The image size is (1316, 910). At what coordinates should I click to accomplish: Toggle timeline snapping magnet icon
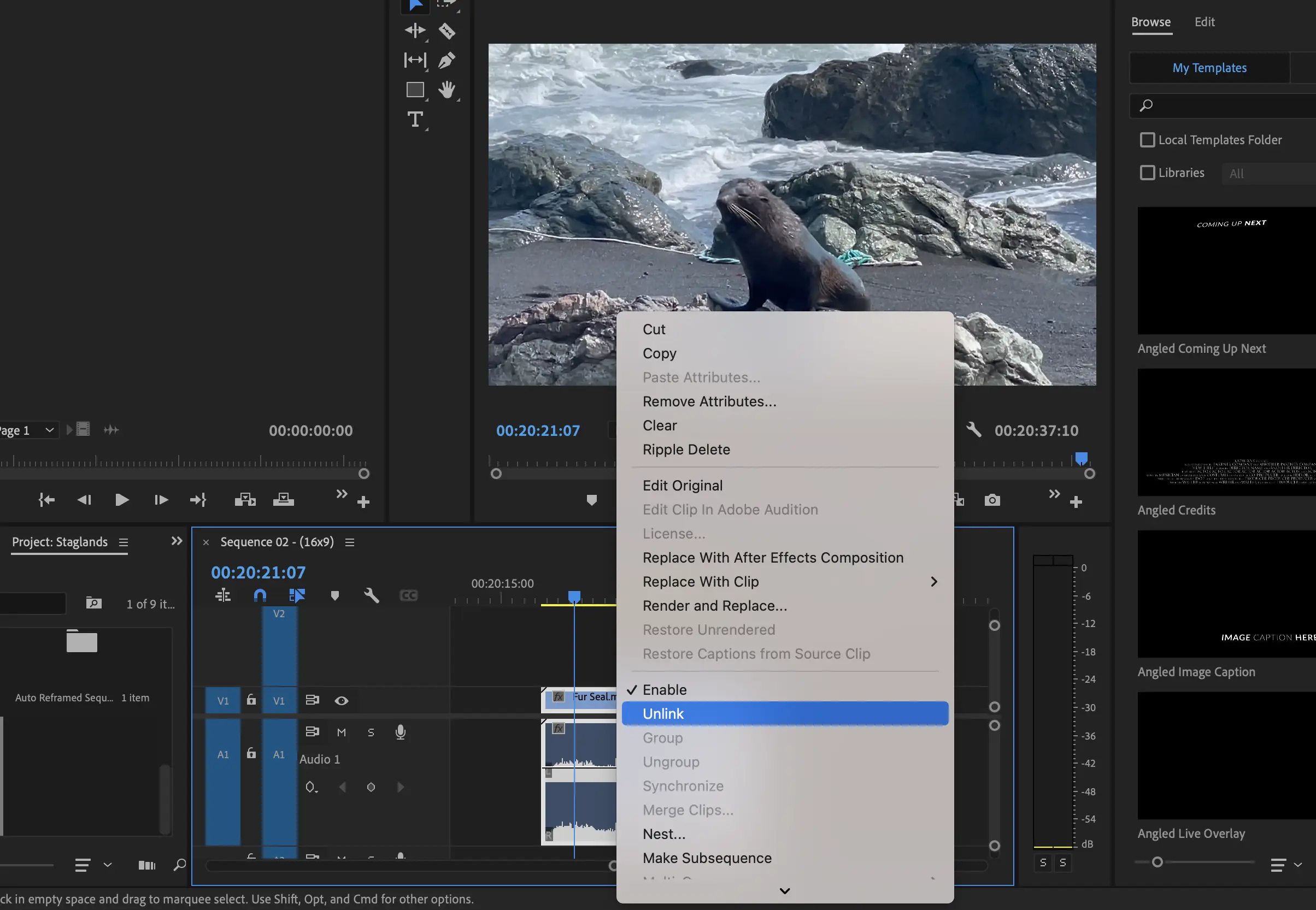[260, 596]
